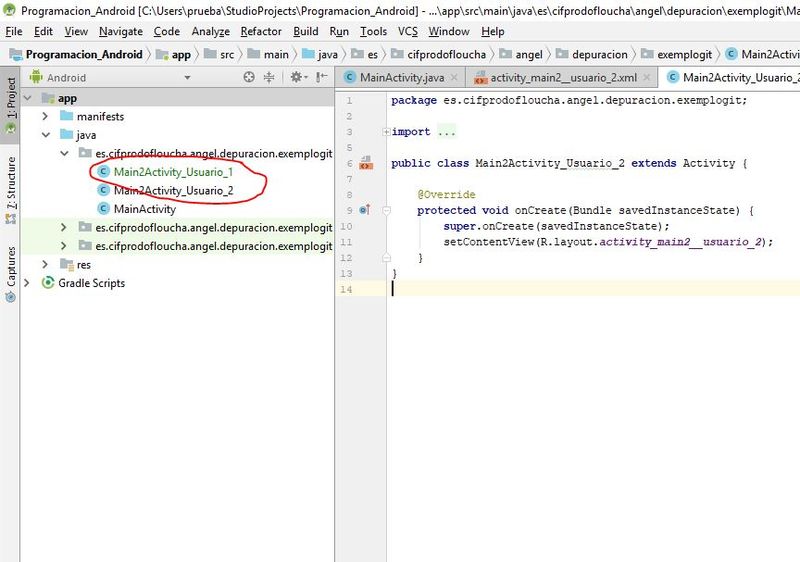Open the Code menu
Image resolution: width=800 pixels, height=562 pixels.
click(x=167, y=32)
